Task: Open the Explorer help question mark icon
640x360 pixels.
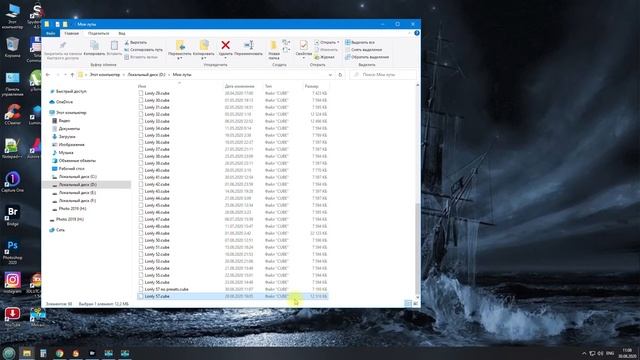Action: coord(417,33)
